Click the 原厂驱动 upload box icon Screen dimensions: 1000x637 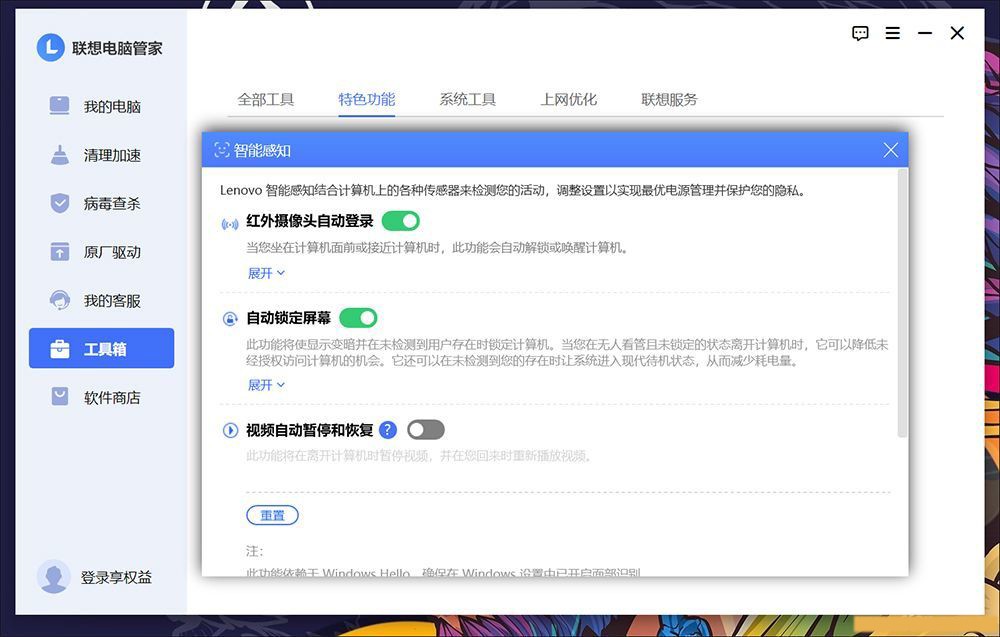tap(59, 252)
